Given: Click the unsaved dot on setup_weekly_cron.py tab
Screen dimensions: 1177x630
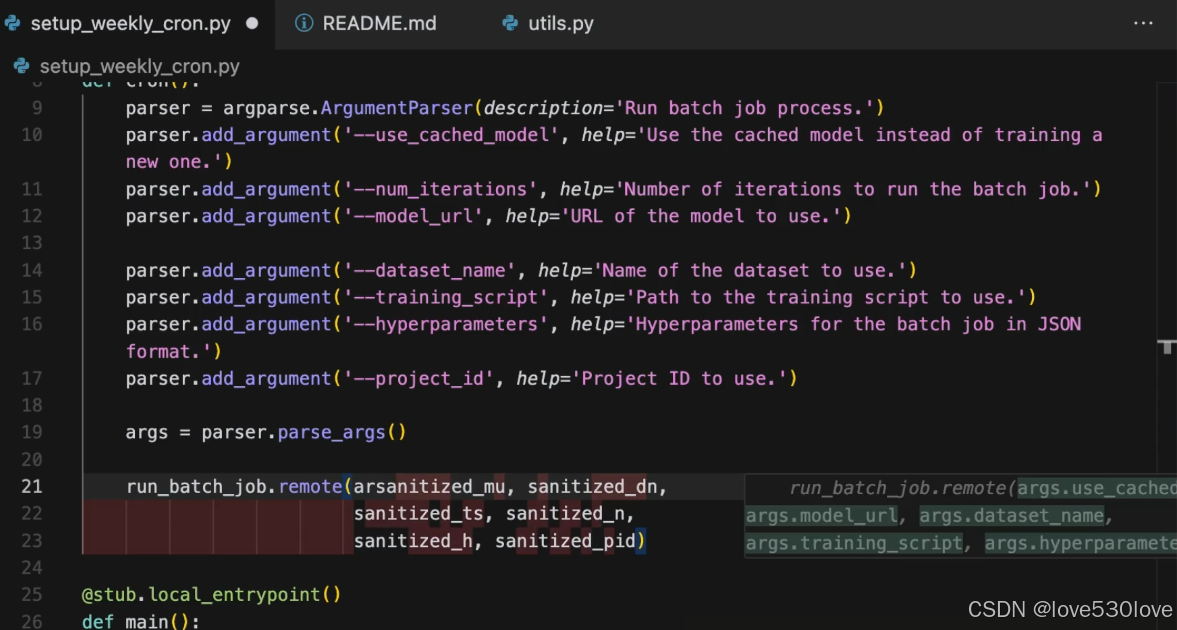Looking at the screenshot, I should coord(252,23).
